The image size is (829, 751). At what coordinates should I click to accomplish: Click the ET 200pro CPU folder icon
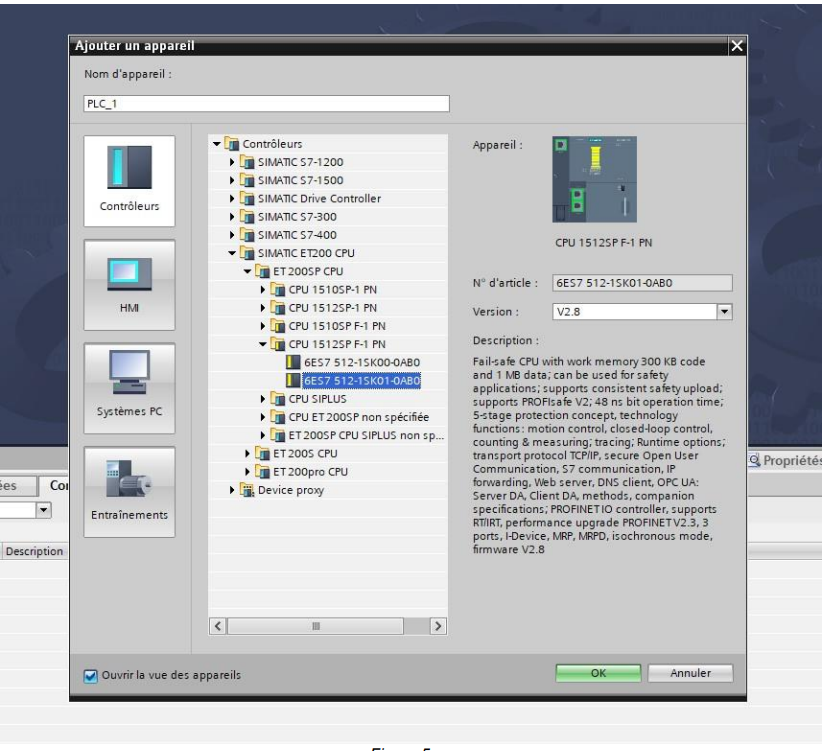(262, 472)
